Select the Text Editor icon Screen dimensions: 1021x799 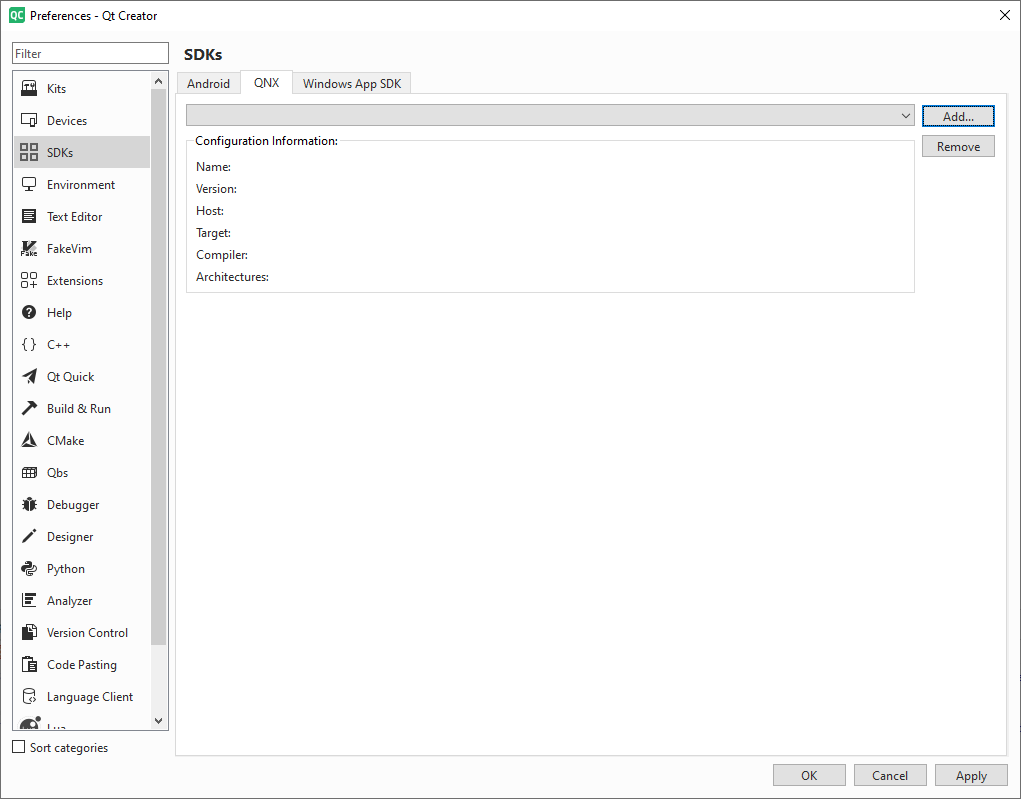point(29,216)
